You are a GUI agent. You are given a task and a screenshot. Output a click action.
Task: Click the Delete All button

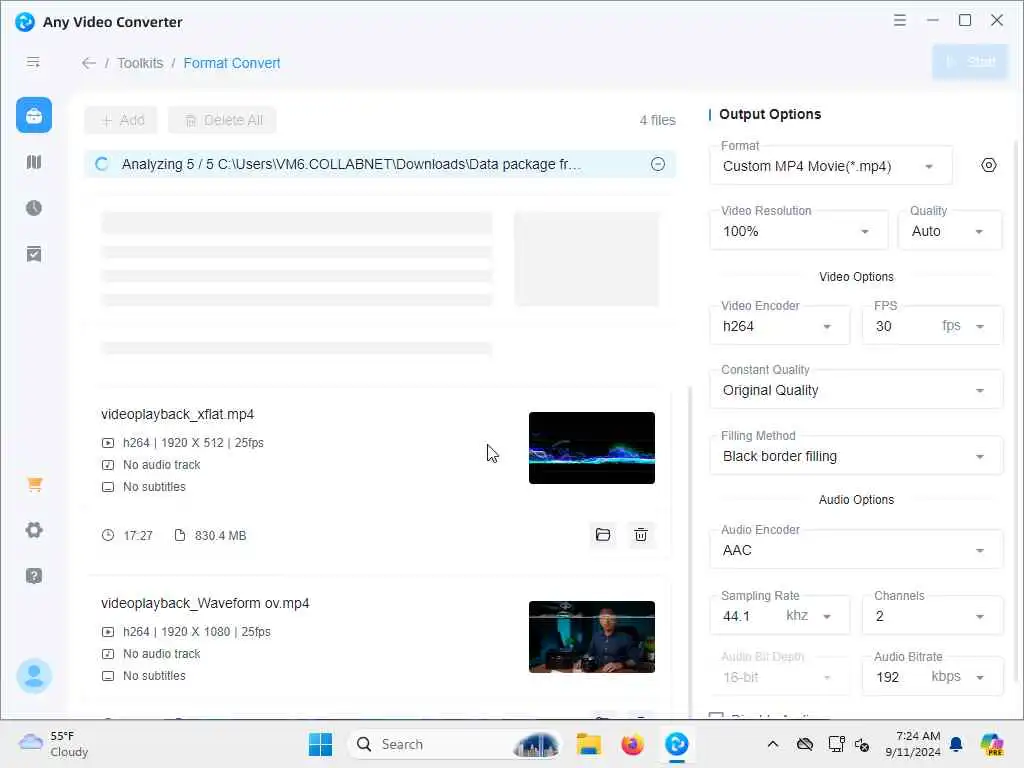[x=223, y=120]
